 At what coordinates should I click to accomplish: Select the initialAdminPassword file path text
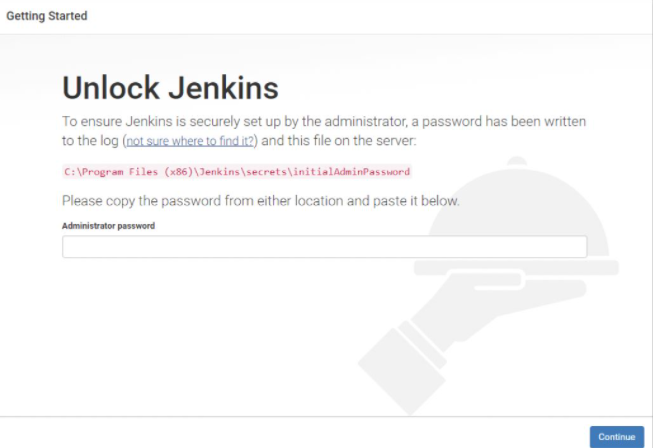237,172
